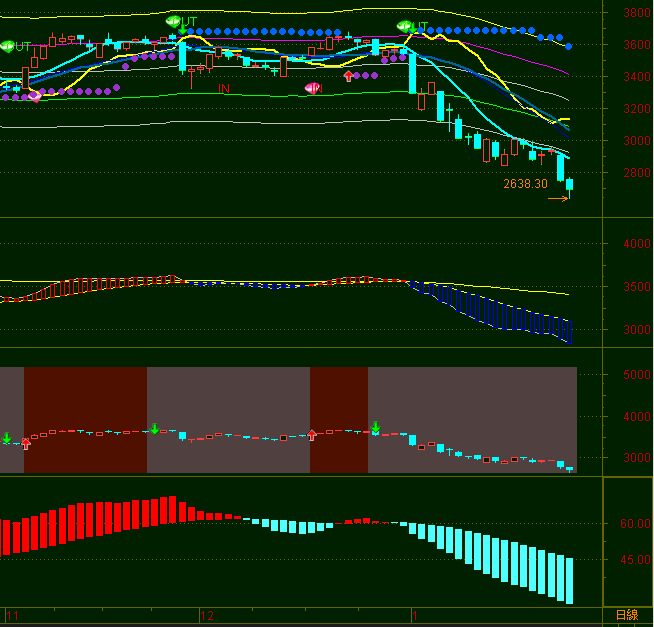Viewport: 654px width, 627px height.
Task: Click the month 11 marker on time axis
Action: [x=12, y=616]
